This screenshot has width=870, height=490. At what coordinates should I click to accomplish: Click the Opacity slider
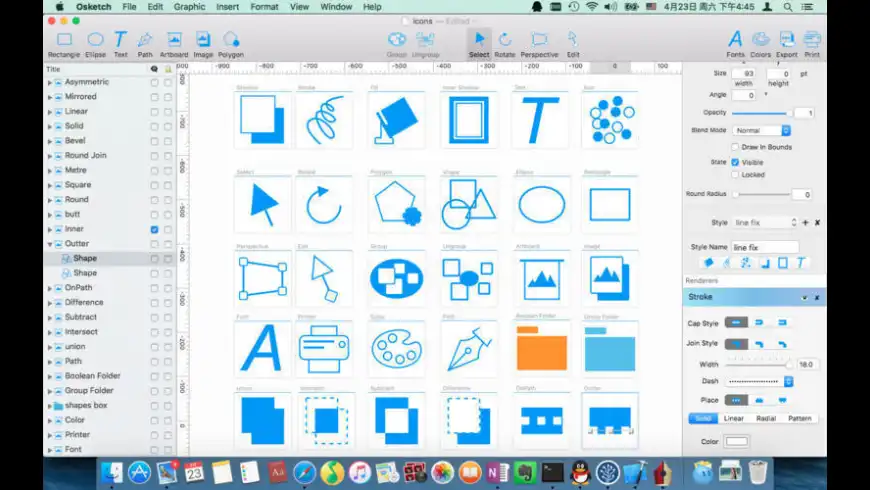[x=760, y=113]
